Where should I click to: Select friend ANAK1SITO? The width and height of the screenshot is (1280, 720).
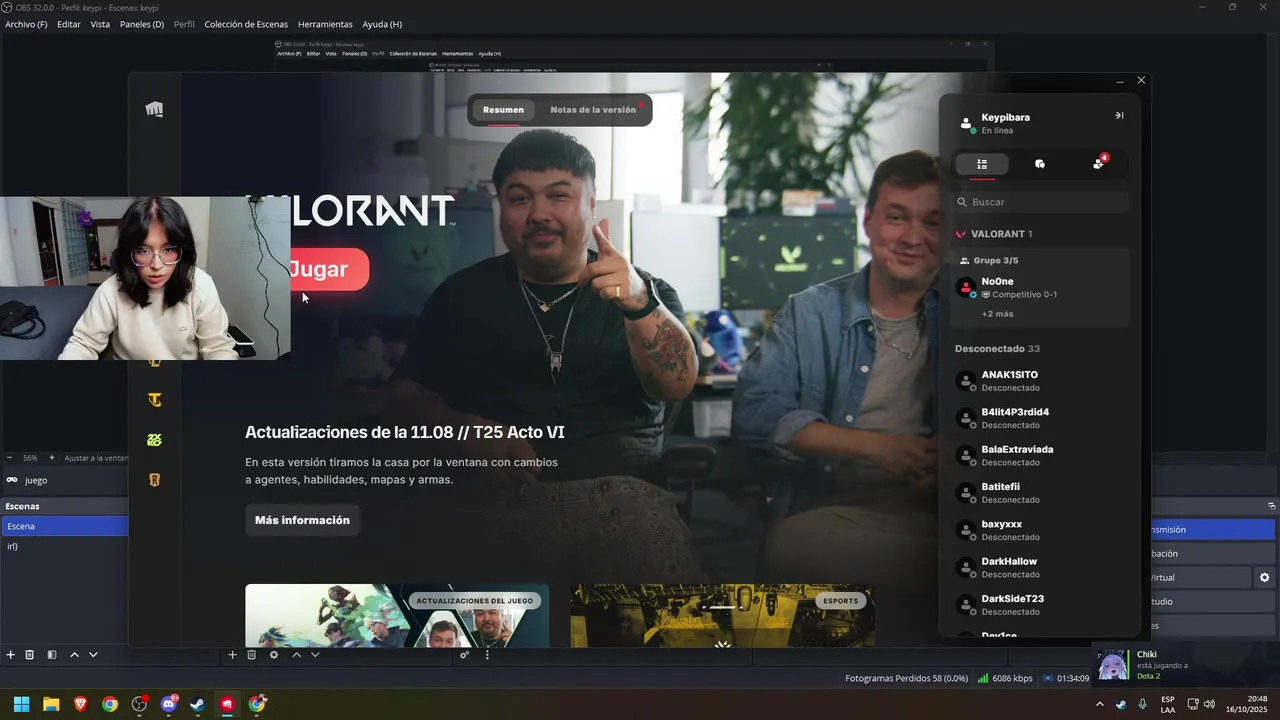[1040, 381]
